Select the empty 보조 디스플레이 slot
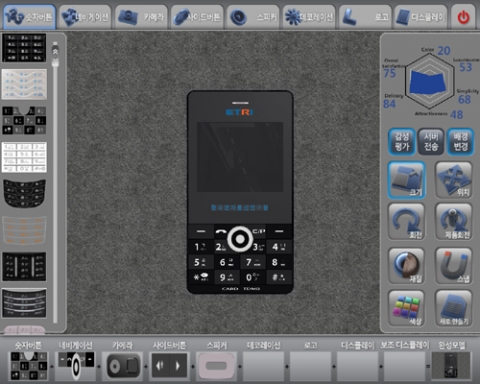The image size is (480, 384). coord(404,366)
